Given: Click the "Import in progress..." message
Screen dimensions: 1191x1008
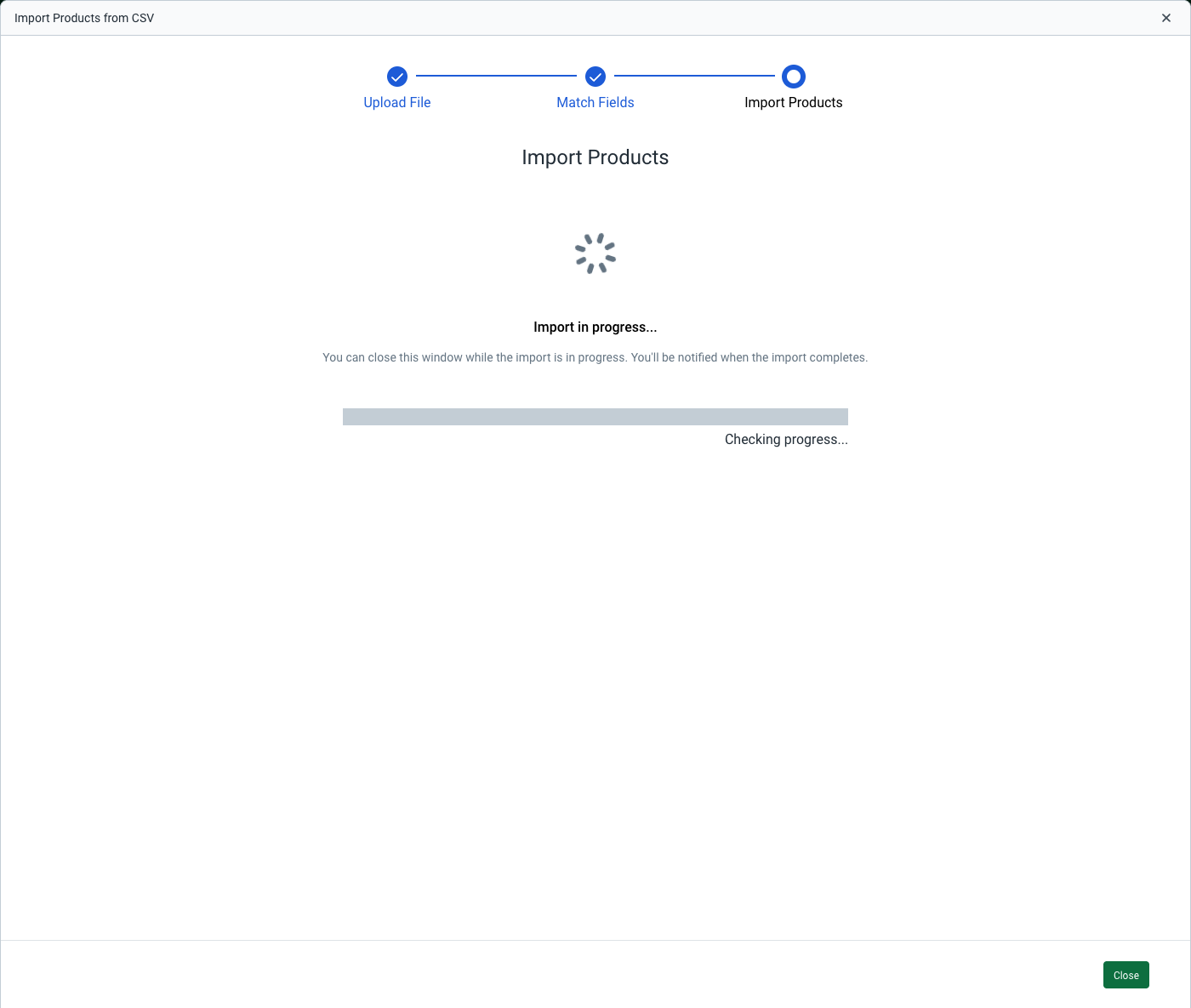Looking at the screenshot, I should (595, 327).
